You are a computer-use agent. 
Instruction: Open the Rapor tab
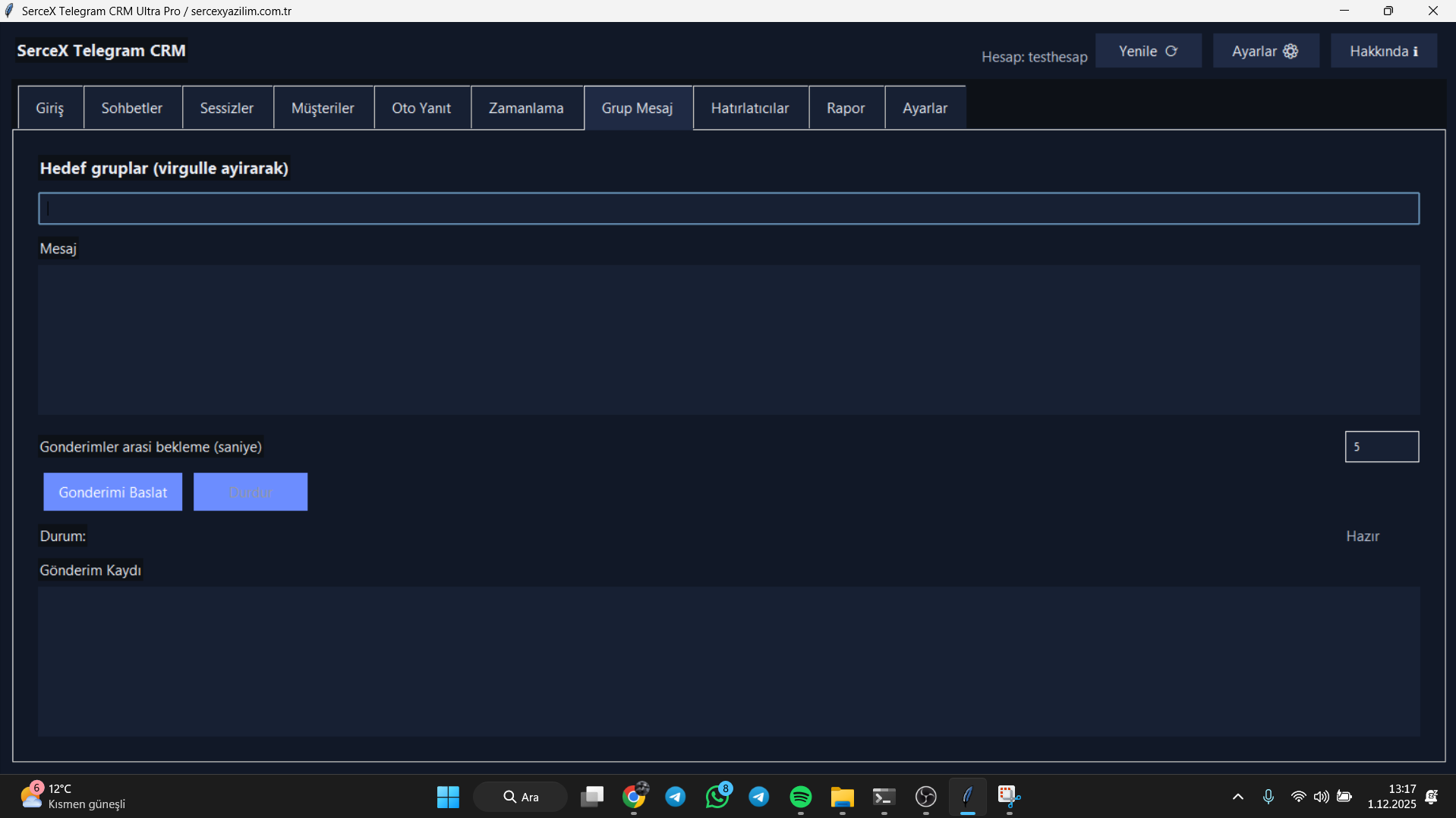click(846, 108)
